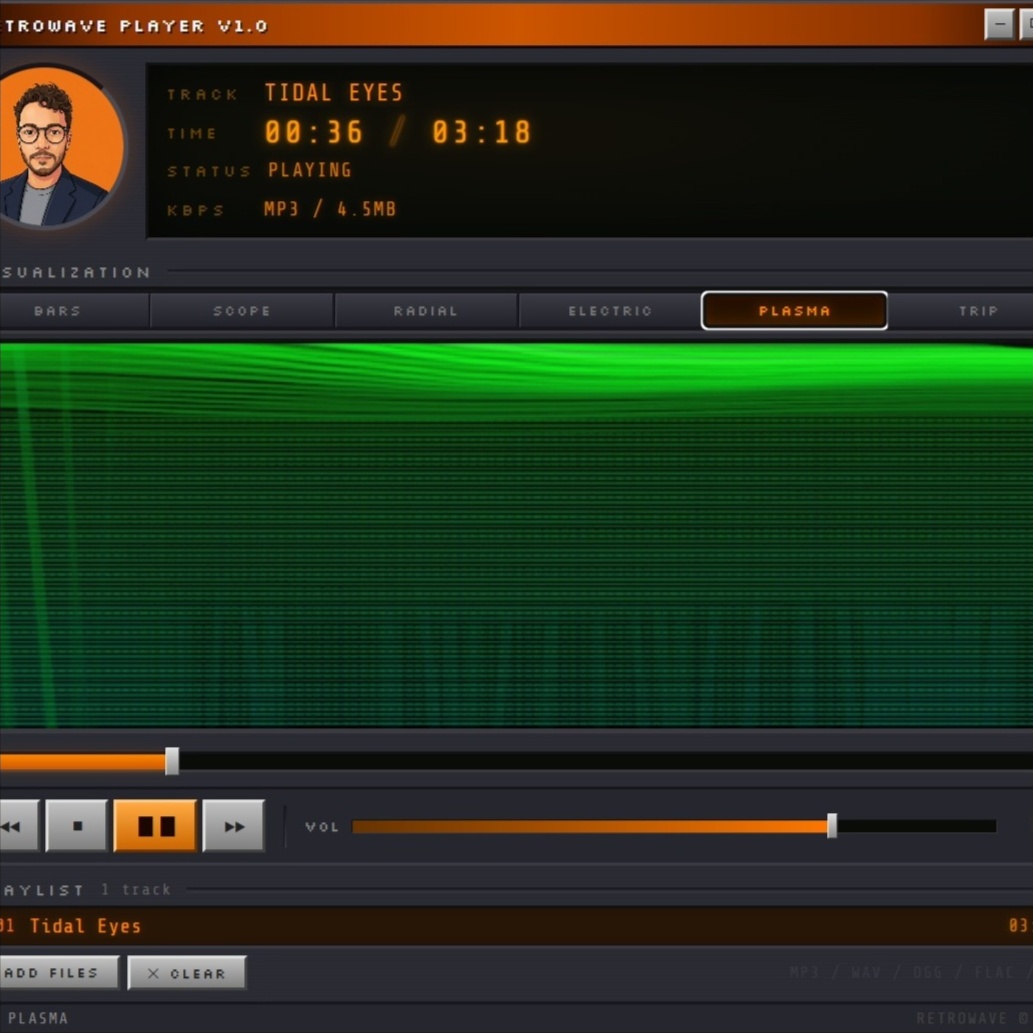This screenshot has height=1033, width=1033.
Task: Click ADD FILES to load music
Action: point(55,972)
